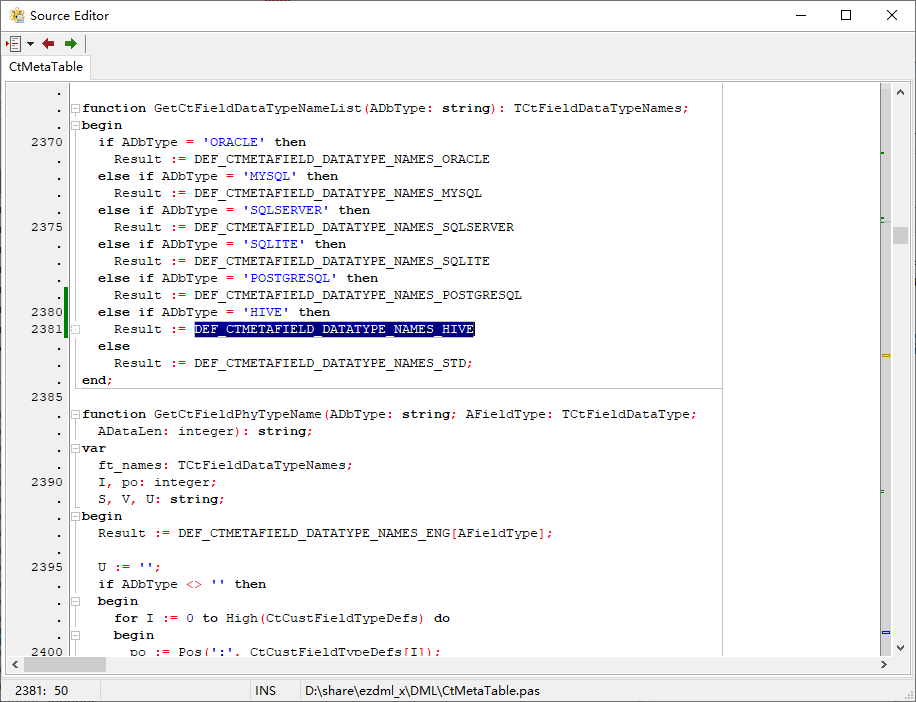Screen dimensions: 916x702
Task: Click the horizontal scrollbar left arrow
Action: [x=15, y=665]
